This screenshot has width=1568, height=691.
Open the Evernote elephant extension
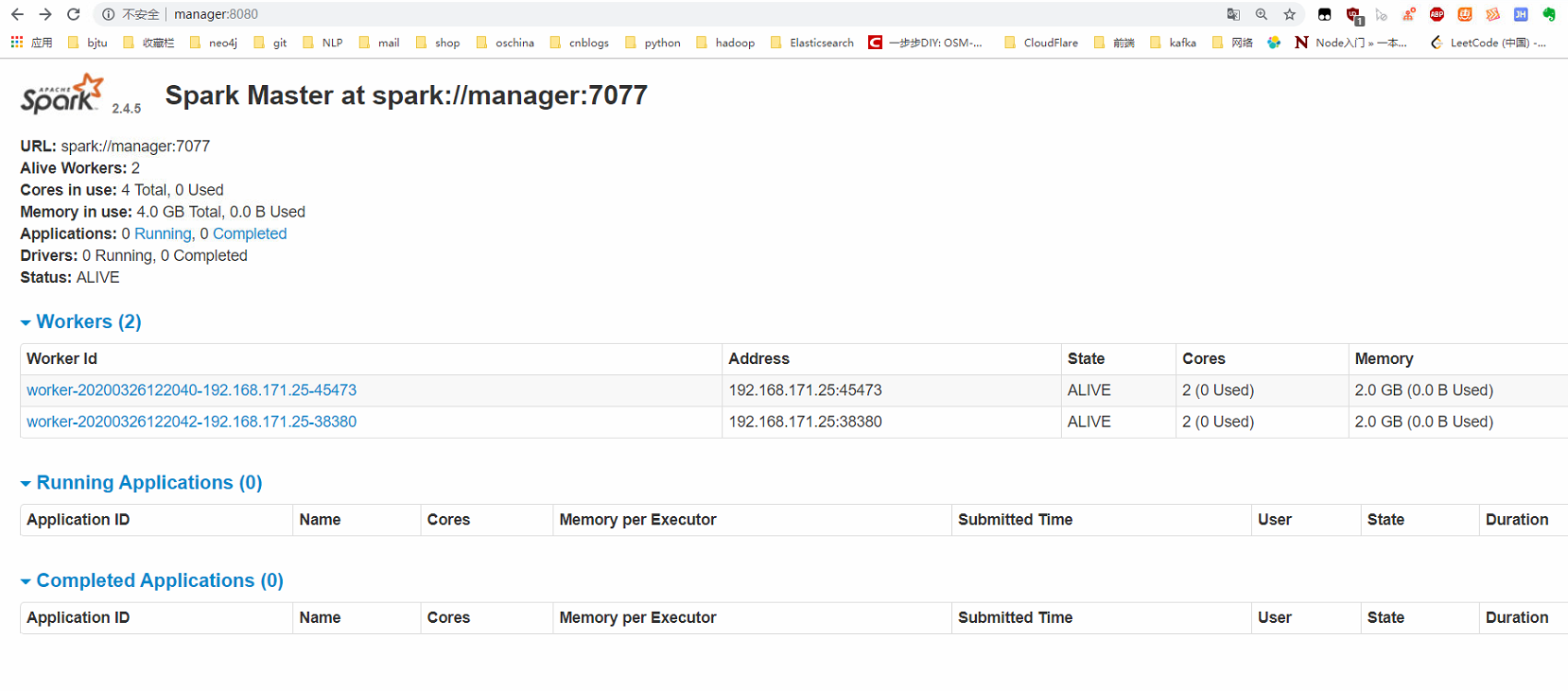(x=1549, y=14)
